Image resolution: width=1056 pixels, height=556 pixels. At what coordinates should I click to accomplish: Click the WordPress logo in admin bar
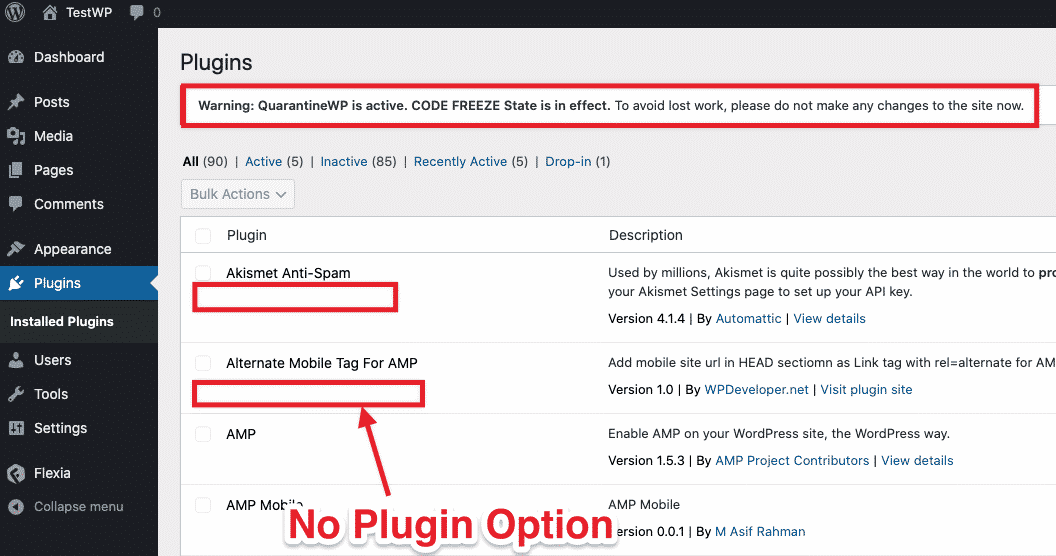click(16, 14)
